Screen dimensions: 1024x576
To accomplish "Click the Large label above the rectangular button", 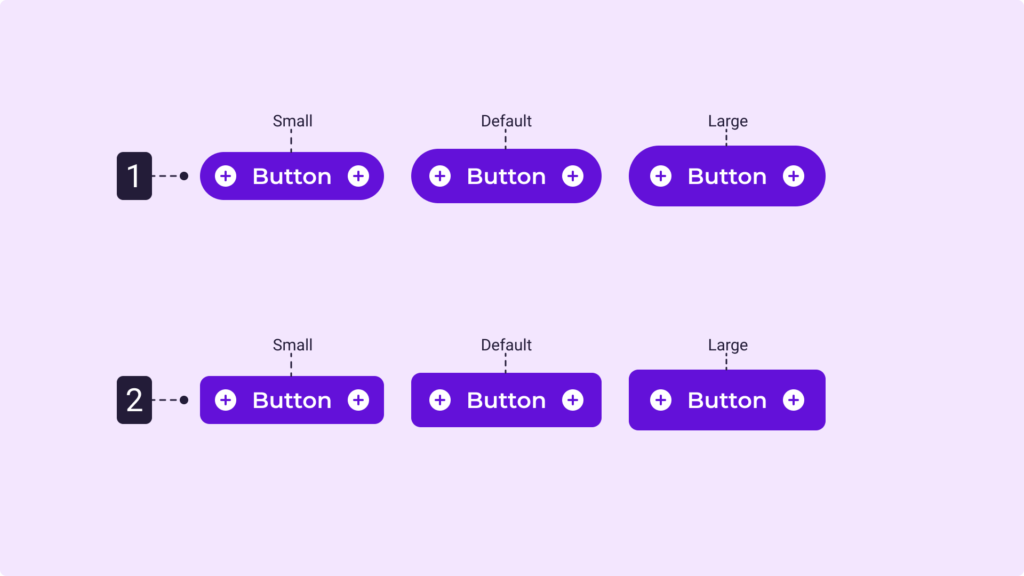I will (x=727, y=345).
